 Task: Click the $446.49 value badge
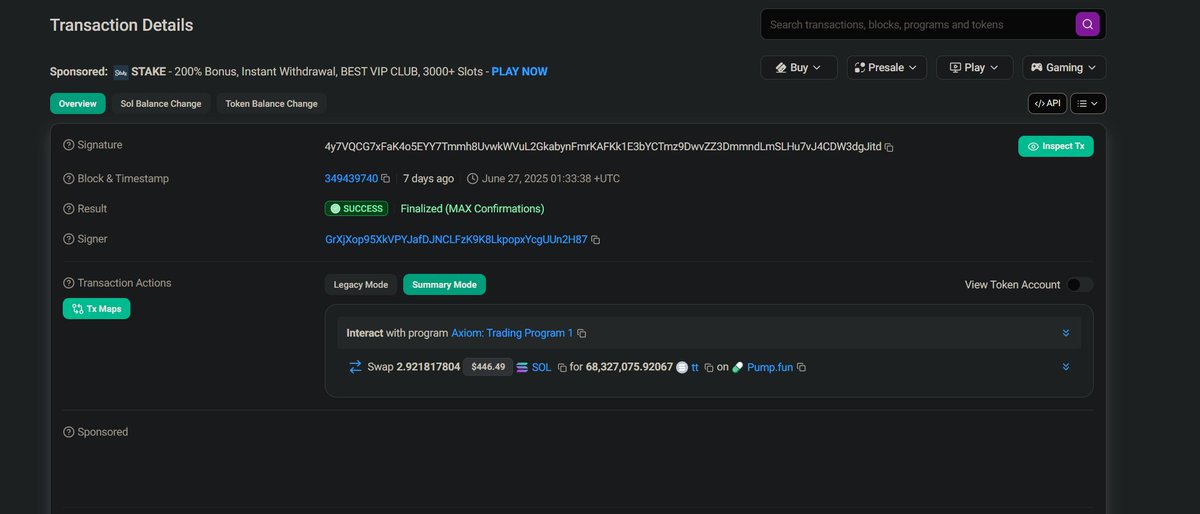tap(488, 367)
